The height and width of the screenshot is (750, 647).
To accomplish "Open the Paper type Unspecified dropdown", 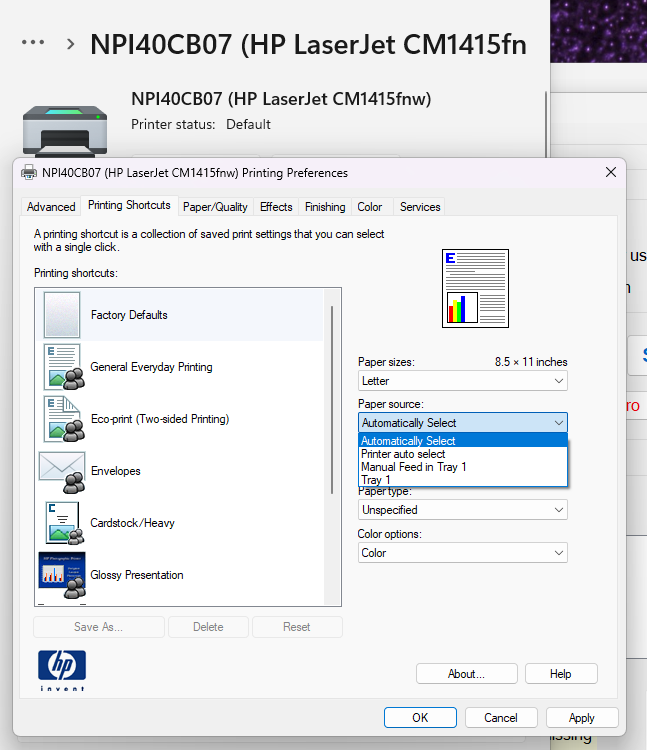I will coord(462,510).
